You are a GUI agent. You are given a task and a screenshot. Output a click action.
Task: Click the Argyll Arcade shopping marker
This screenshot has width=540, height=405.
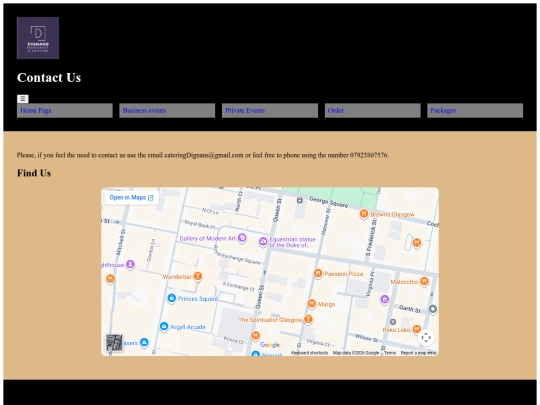[x=164, y=326]
